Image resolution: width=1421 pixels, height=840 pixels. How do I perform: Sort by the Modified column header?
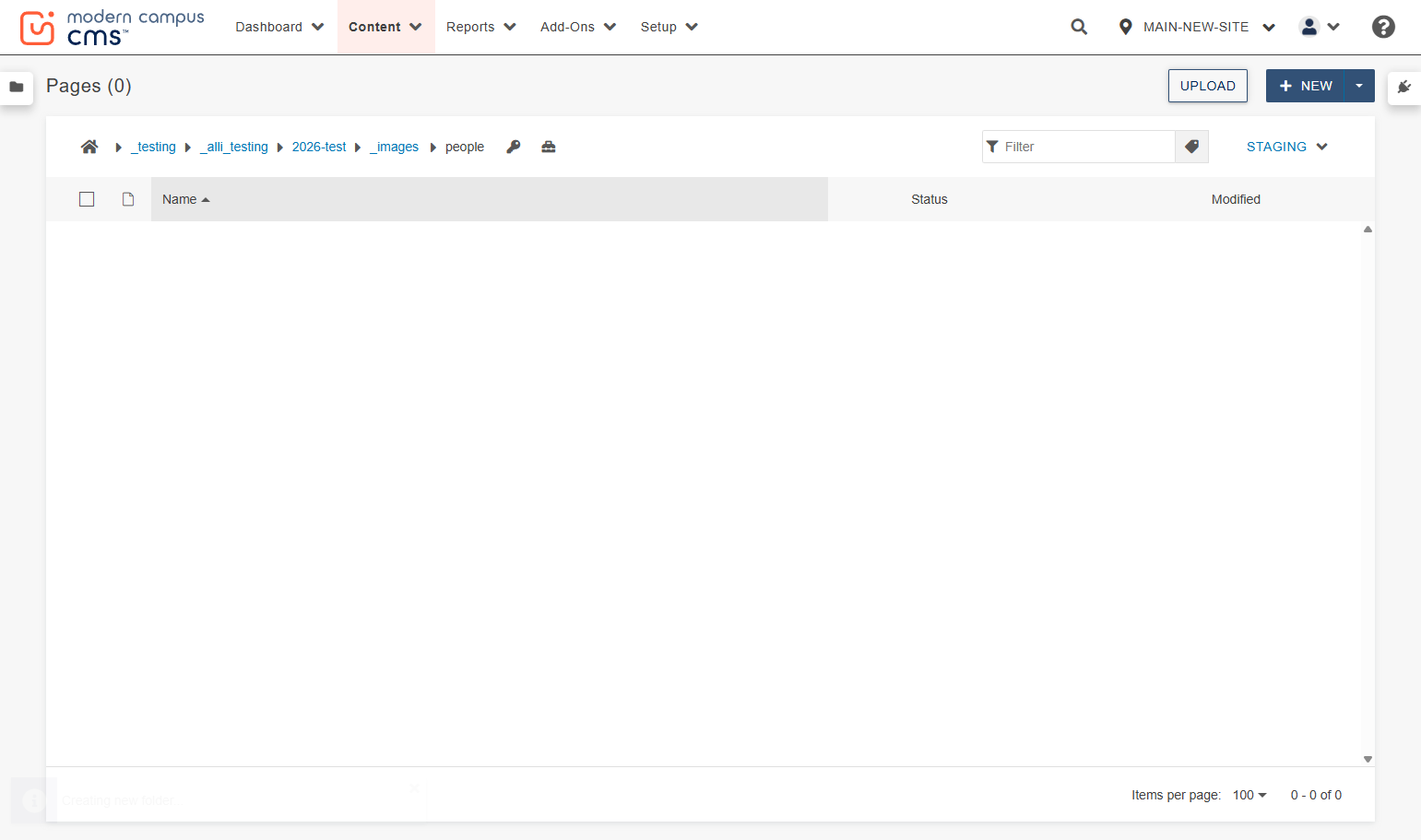click(1236, 199)
